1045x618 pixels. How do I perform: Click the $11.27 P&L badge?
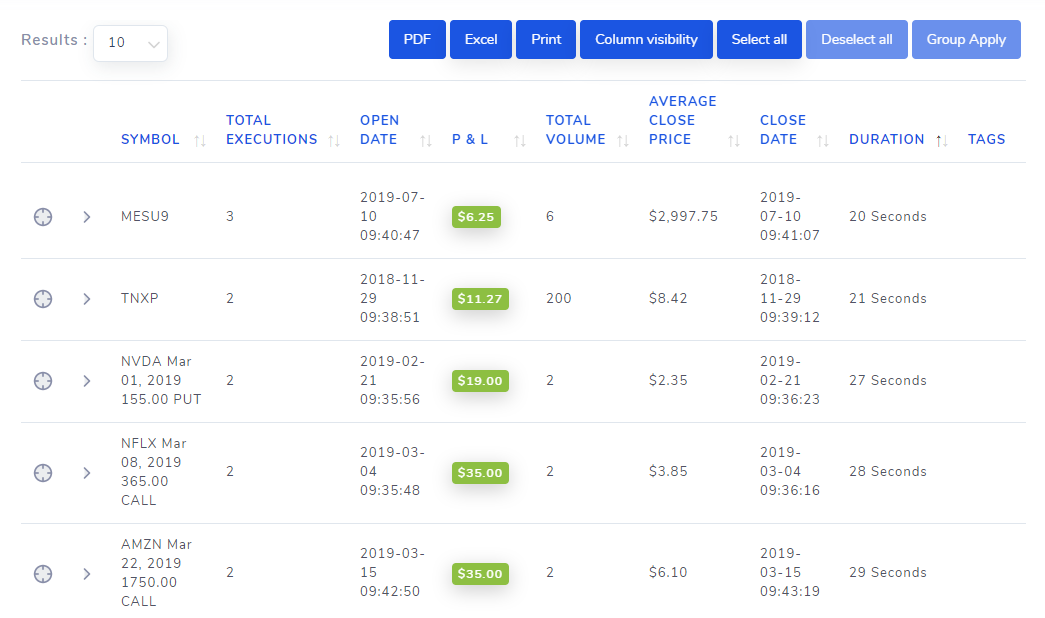click(480, 299)
